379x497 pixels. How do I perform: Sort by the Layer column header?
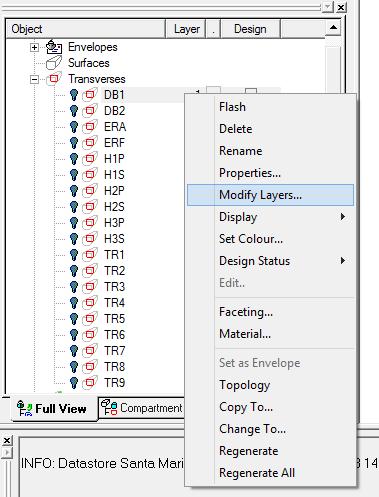tap(186, 29)
